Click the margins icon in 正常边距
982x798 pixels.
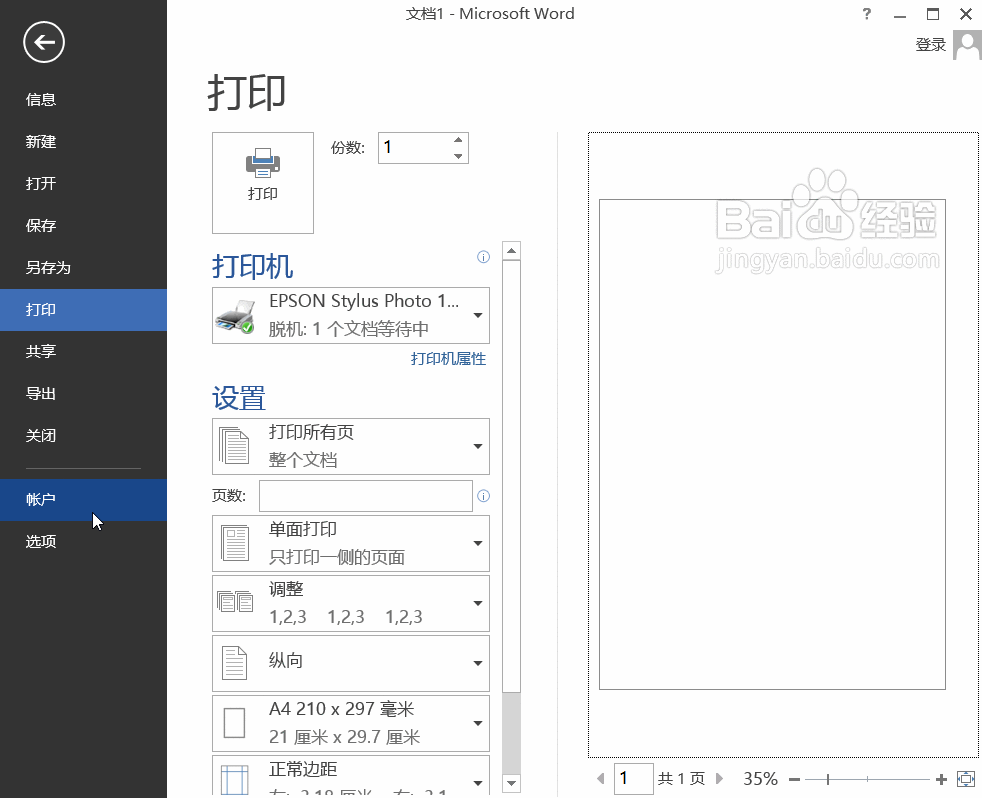coord(235,780)
